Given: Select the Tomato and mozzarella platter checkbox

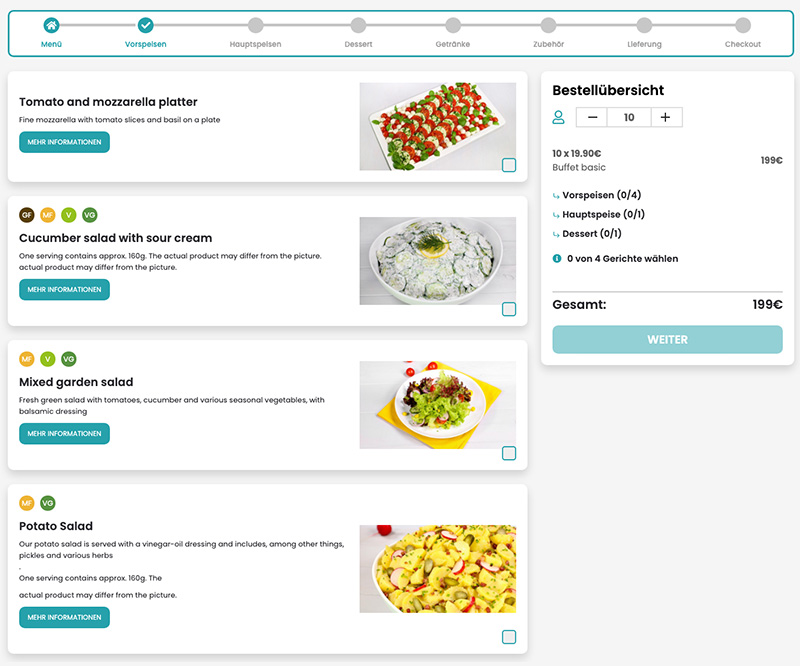Looking at the screenshot, I should (x=509, y=165).
